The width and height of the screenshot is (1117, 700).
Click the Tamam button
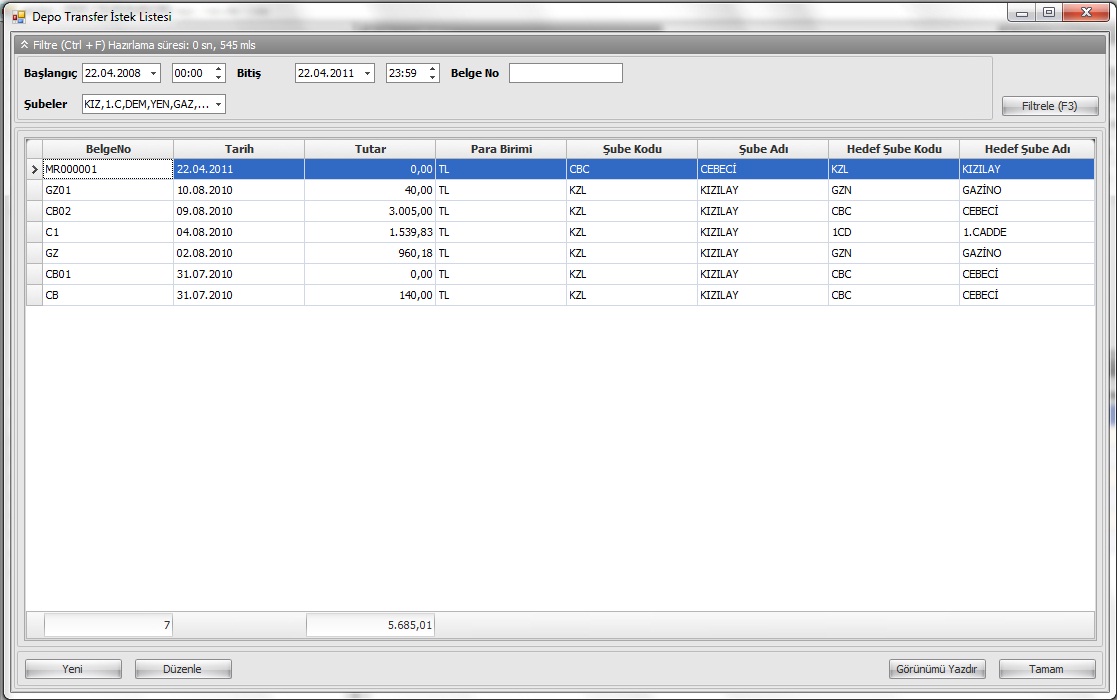click(1046, 669)
